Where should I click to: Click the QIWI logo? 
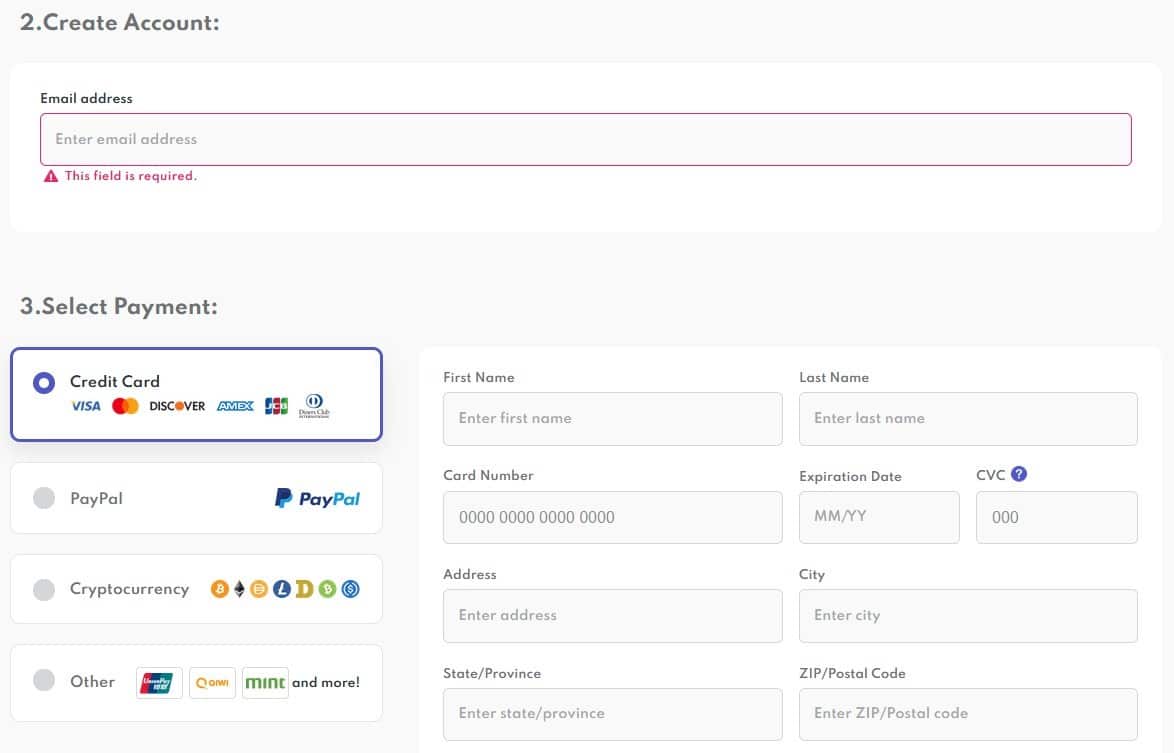213,683
